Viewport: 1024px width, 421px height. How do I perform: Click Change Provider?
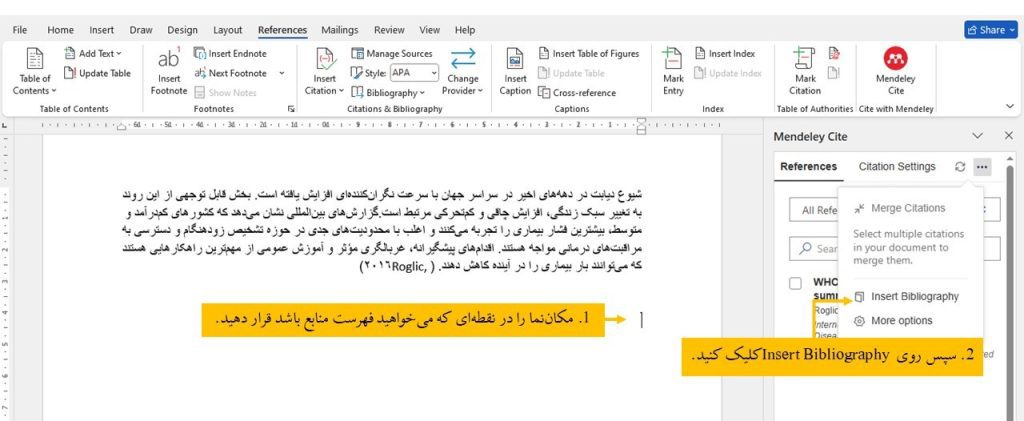[462, 72]
